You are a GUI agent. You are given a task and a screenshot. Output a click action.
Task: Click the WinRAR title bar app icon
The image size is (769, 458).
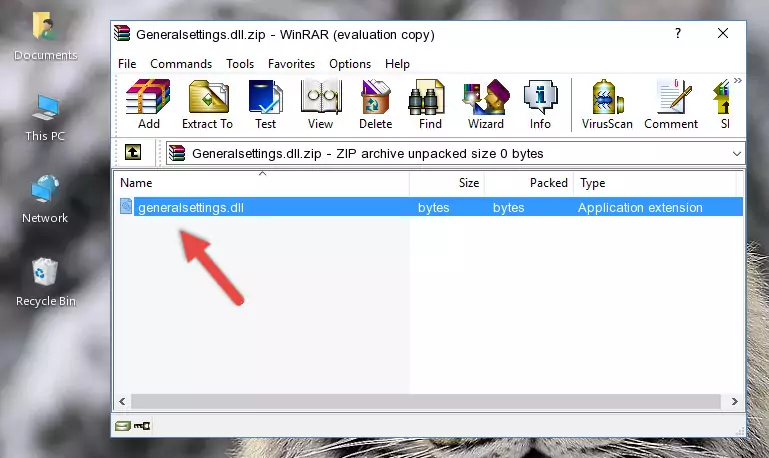point(122,33)
